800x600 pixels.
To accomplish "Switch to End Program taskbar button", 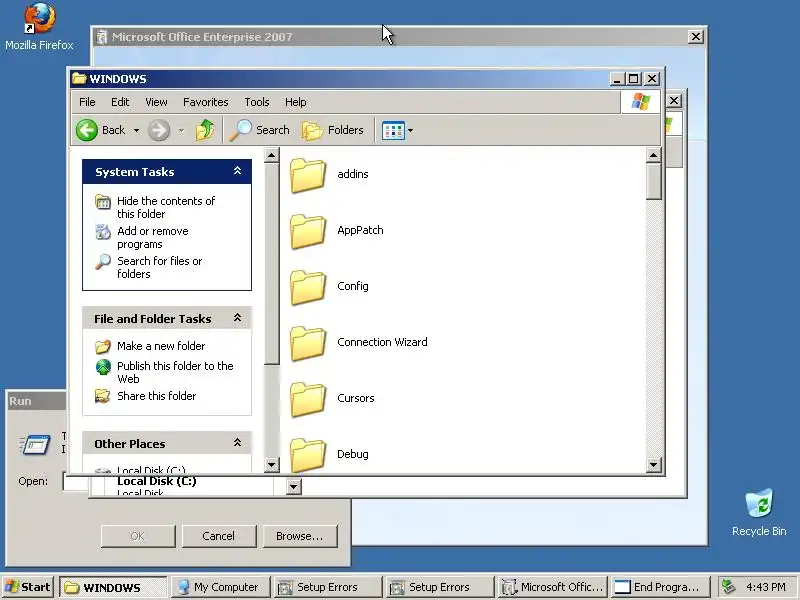I will (661, 587).
